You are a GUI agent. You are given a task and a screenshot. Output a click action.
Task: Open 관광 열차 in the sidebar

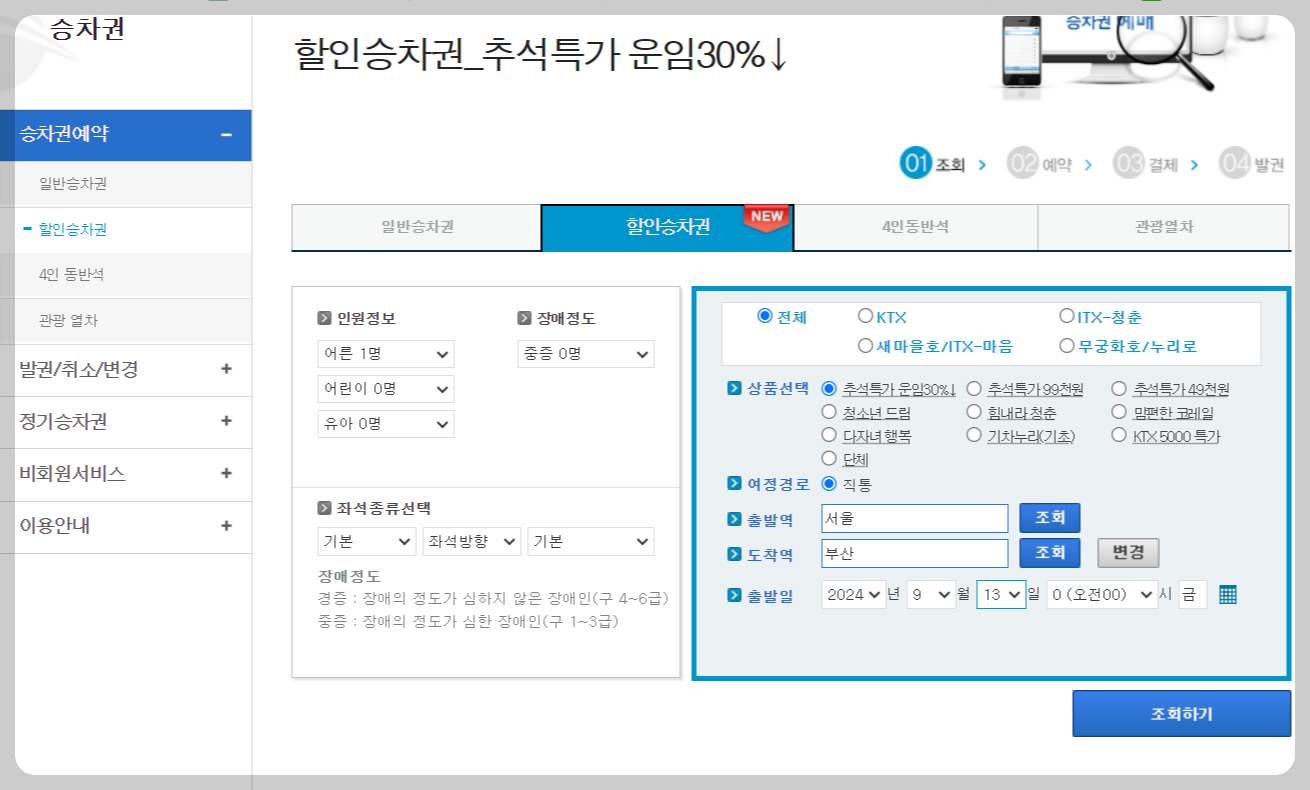68,321
